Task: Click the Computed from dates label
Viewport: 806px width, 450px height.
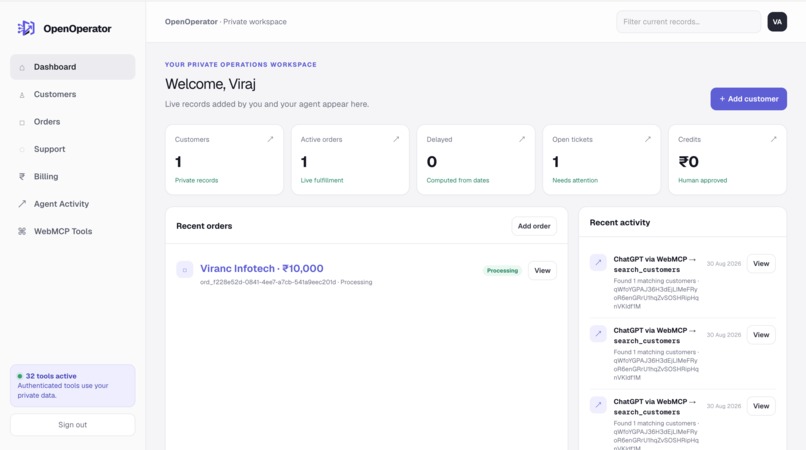Action: tap(457, 181)
